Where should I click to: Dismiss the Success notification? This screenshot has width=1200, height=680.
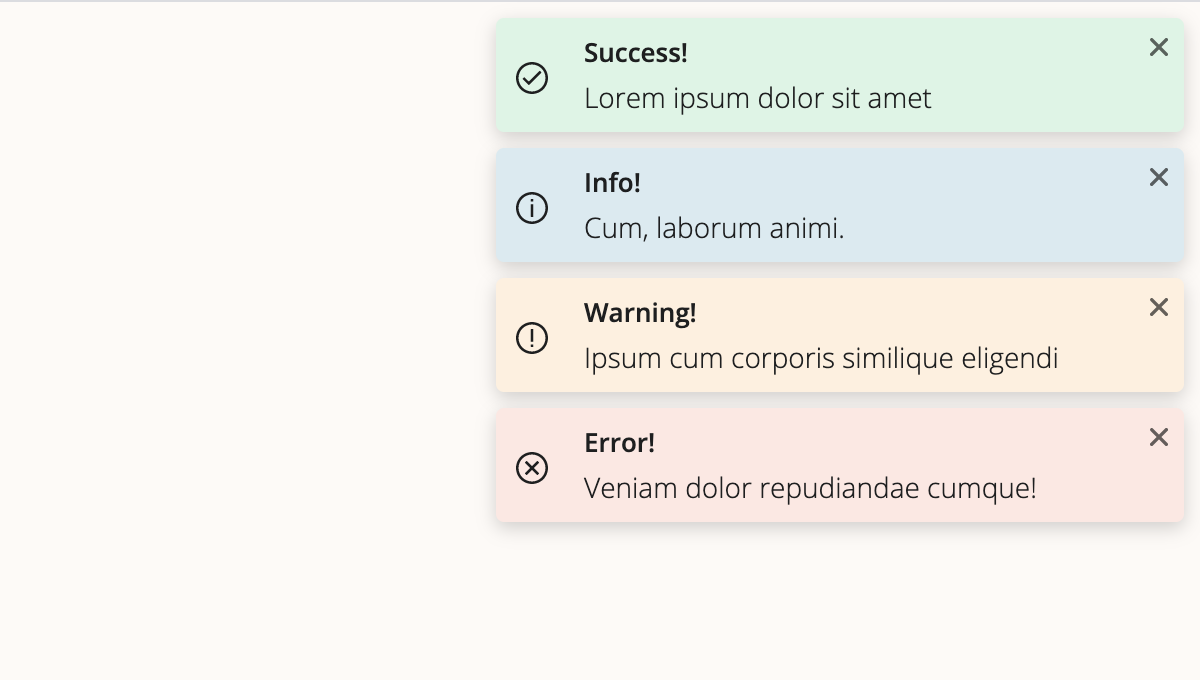[1159, 47]
